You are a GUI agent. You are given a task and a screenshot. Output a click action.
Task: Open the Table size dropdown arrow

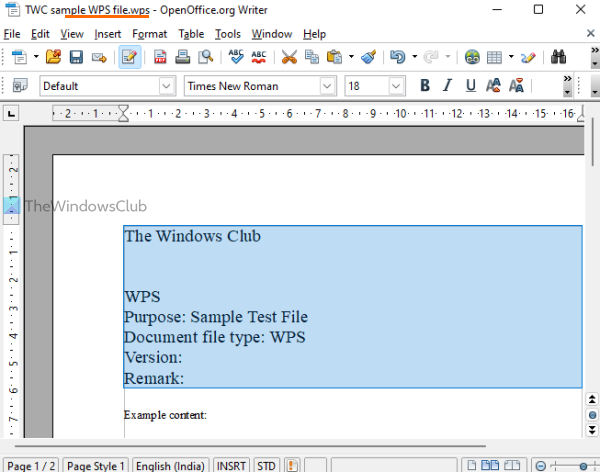511,57
